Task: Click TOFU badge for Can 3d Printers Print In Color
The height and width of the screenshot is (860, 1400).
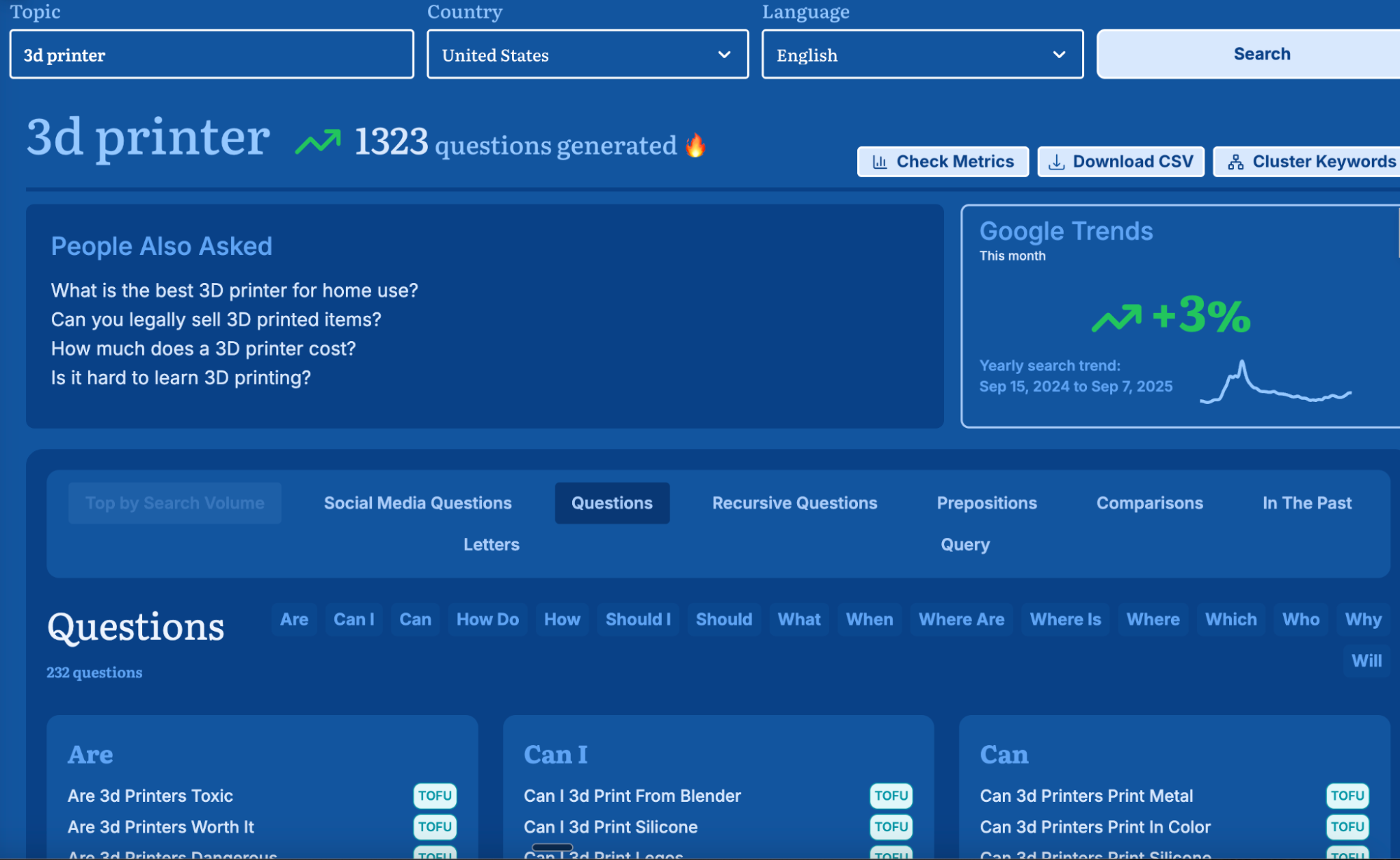Action: point(1347,826)
